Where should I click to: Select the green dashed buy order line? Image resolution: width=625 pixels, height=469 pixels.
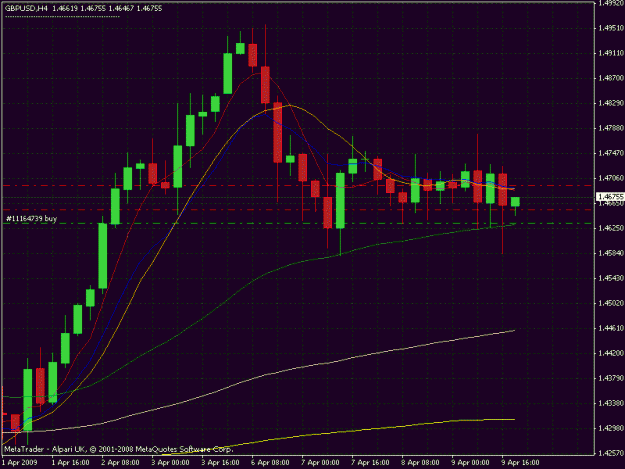[297, 224]
